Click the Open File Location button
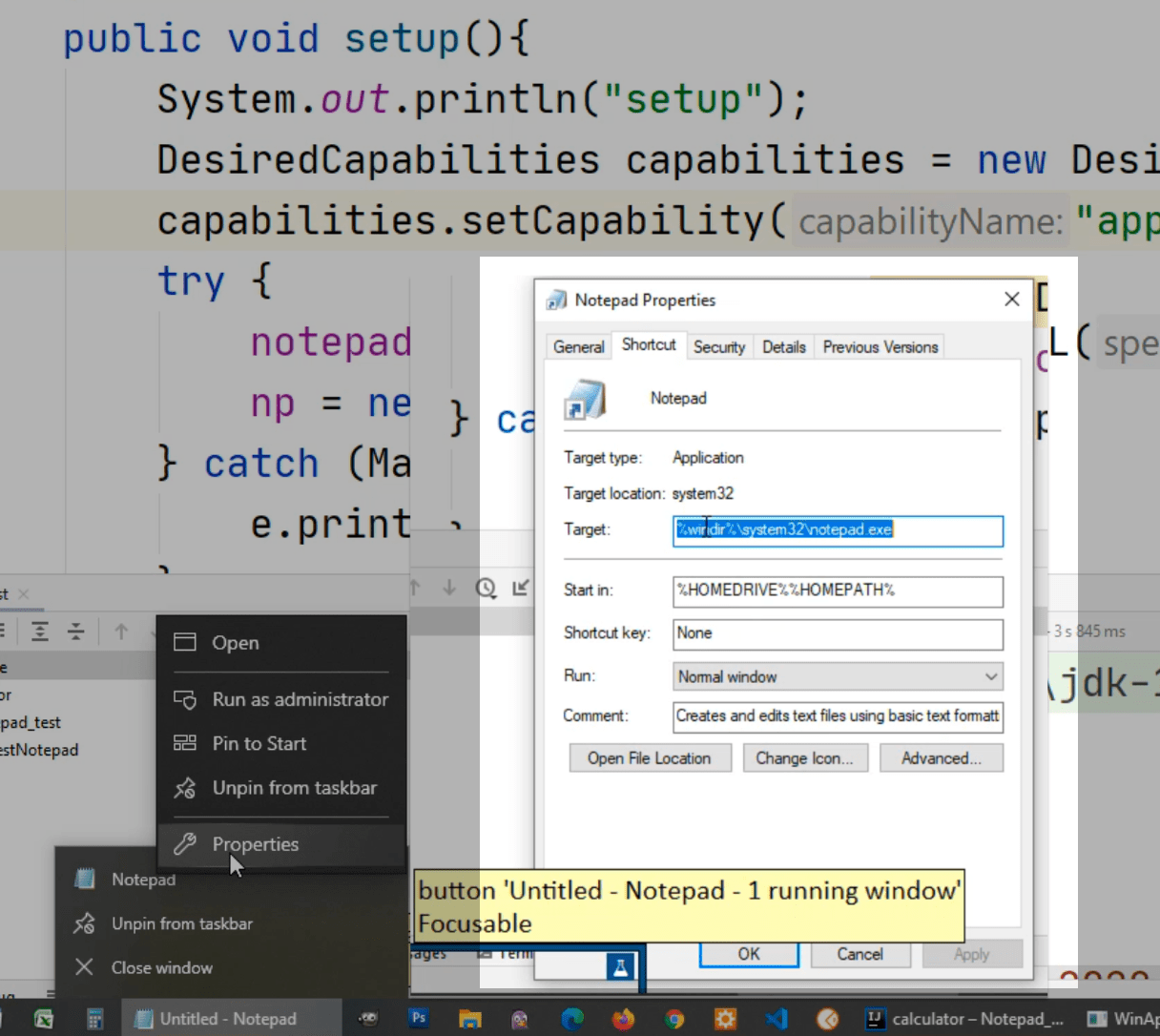Image resolution: width=1160 pixels, height=1036 pixels. click(650, 758)
